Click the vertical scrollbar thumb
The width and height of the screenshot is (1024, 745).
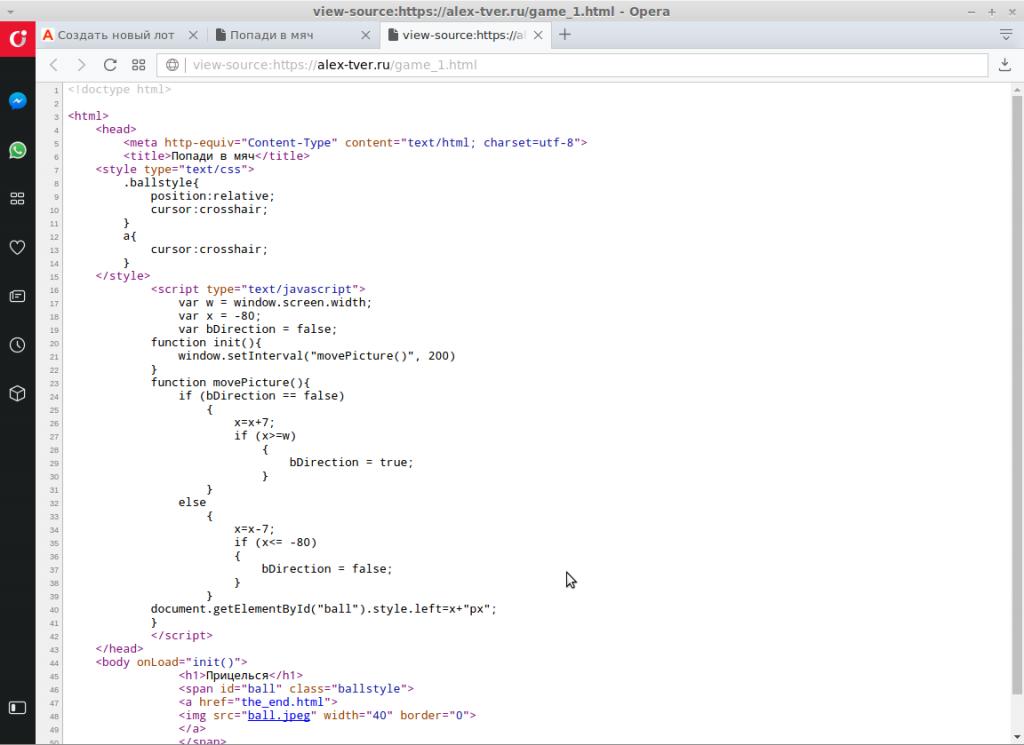pos(1017,395)
